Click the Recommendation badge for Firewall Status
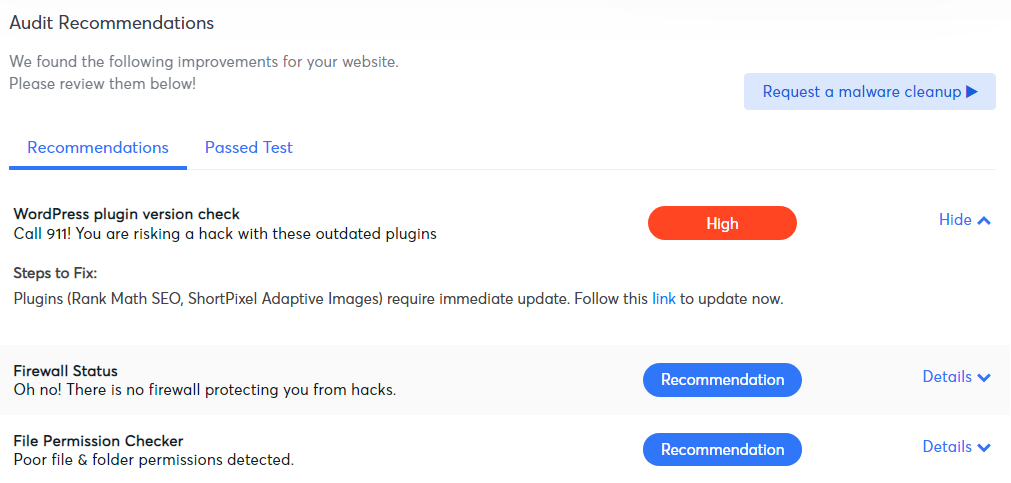1011x483 pixels. (722, 380)
